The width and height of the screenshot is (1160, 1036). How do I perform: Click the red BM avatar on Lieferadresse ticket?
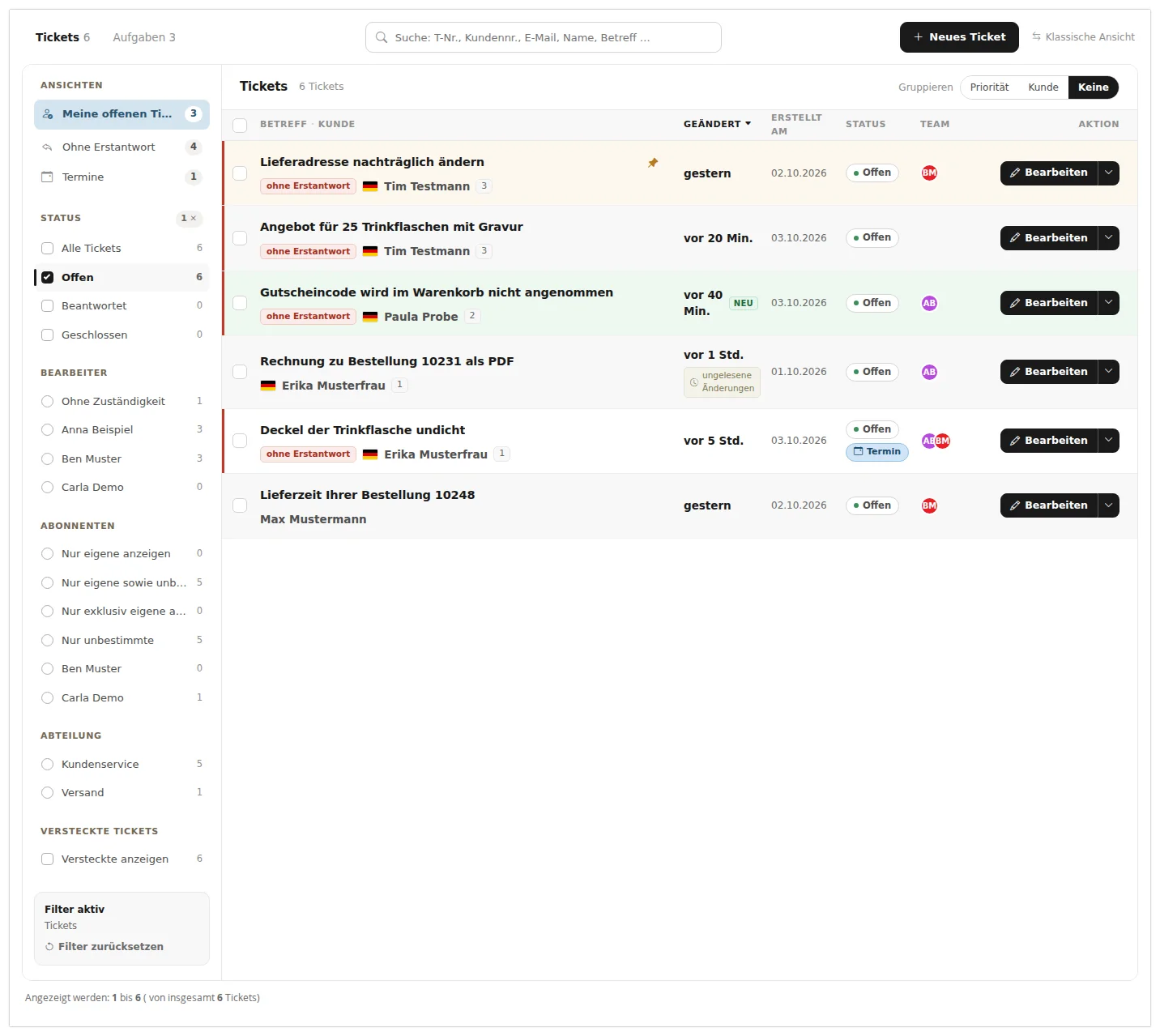pyautogui.click(x=929, y=173)
